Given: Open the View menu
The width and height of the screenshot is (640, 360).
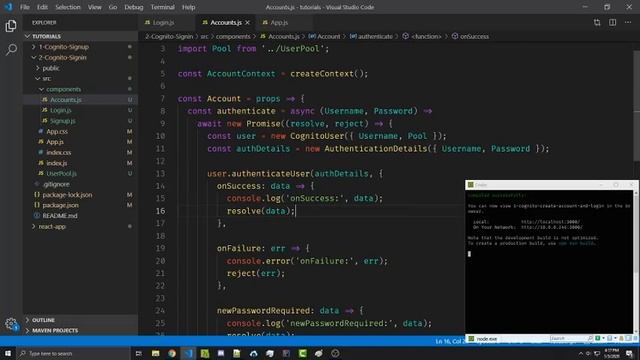Looking at the screenshot, I should click(x=94, y=7).
